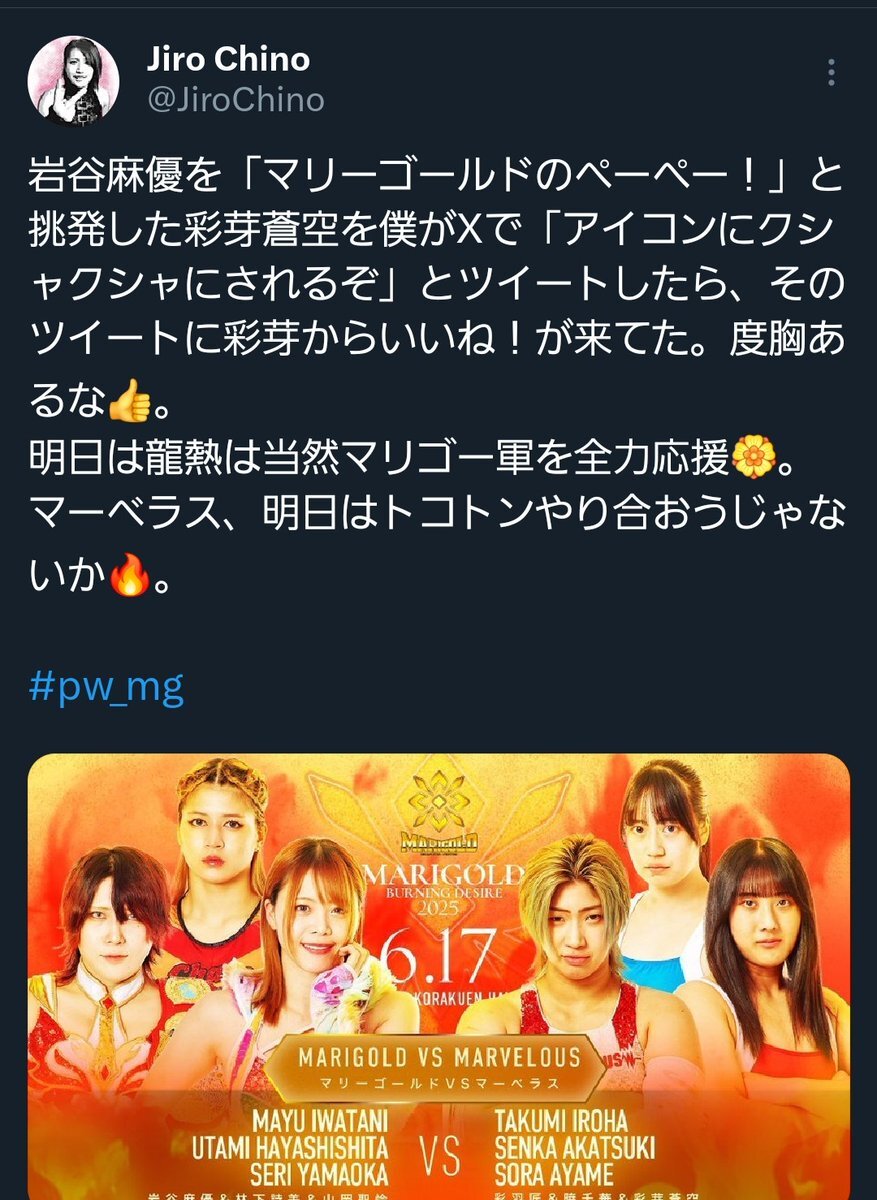Open the three-dot more options menu
The height and width of the screenshot is (1200, 877).
(830, 73)
